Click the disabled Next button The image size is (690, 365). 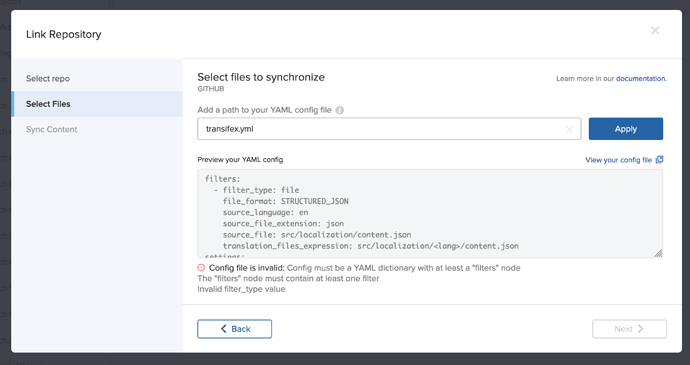629,329
